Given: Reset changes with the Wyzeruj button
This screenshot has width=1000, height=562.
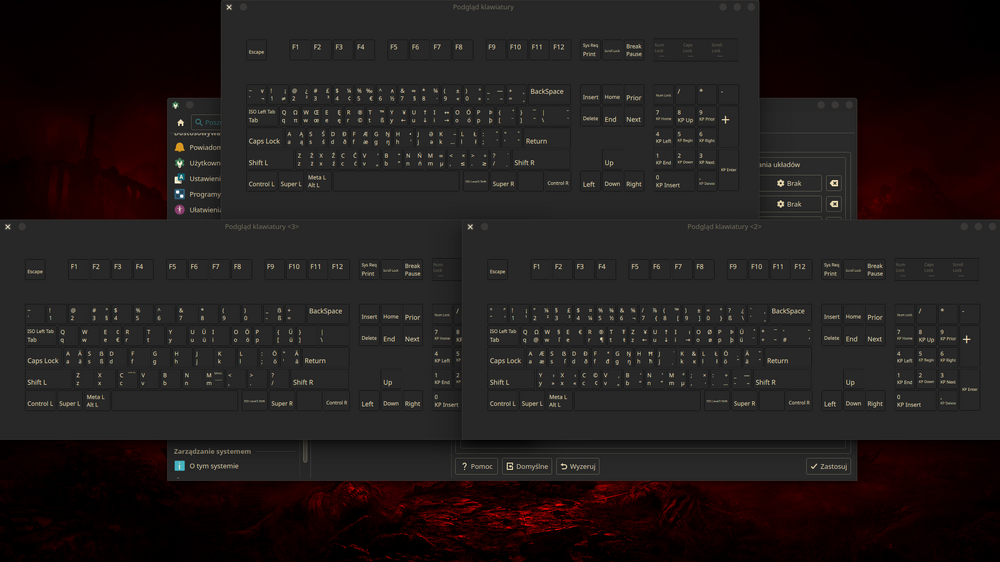Looking at the screenshot, I should (578, 467).
